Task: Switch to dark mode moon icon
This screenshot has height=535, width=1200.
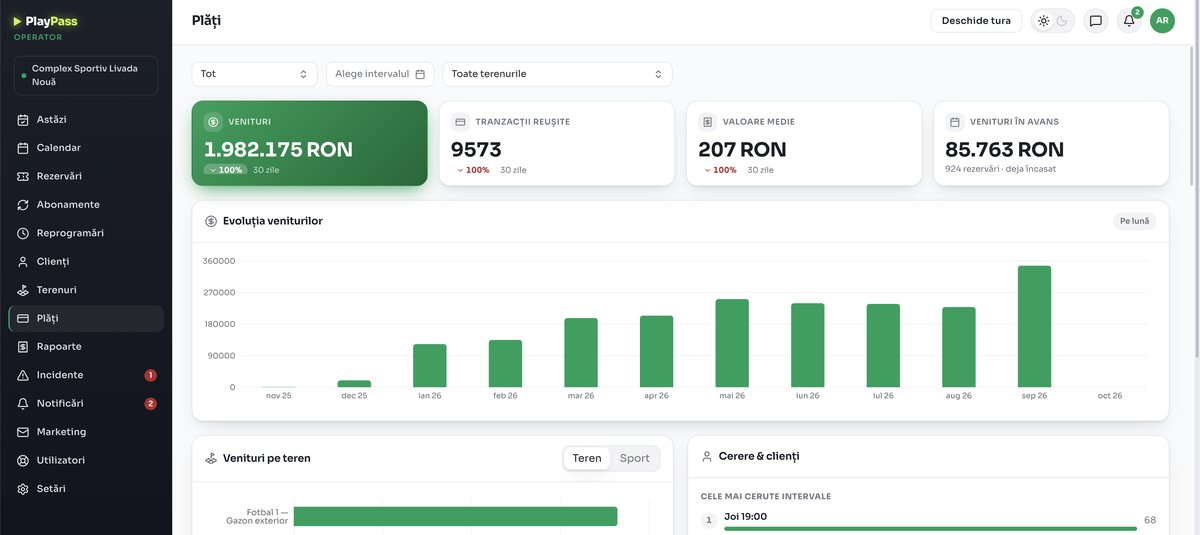Action: [x=1062, y=21]
